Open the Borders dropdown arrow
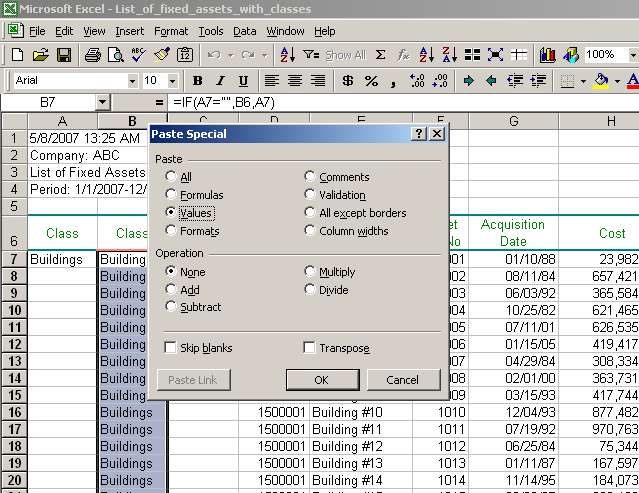The width and height of the screenshot is (639, 493). point(583,81)
